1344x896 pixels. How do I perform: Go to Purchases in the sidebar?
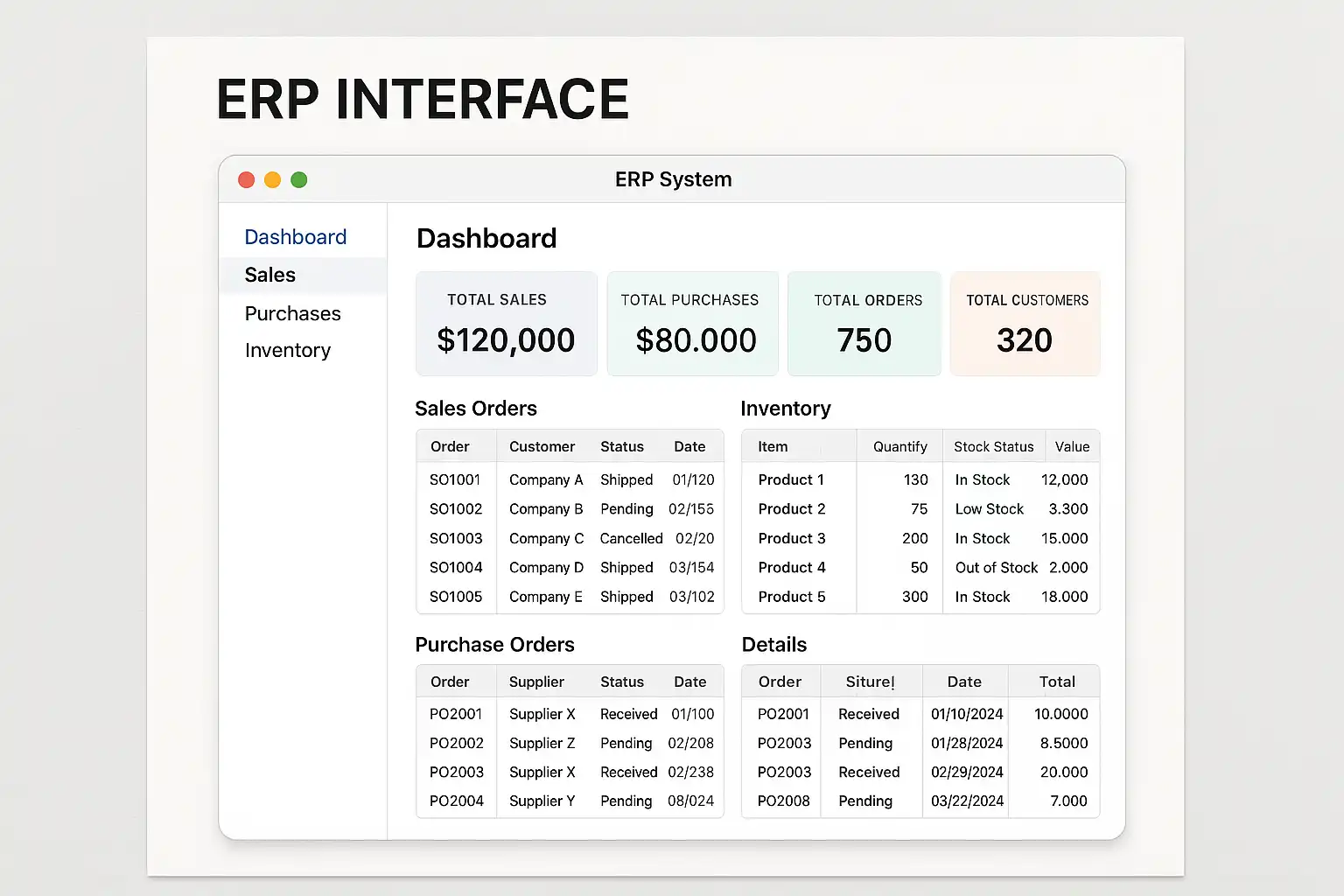[x=292, y=313]
